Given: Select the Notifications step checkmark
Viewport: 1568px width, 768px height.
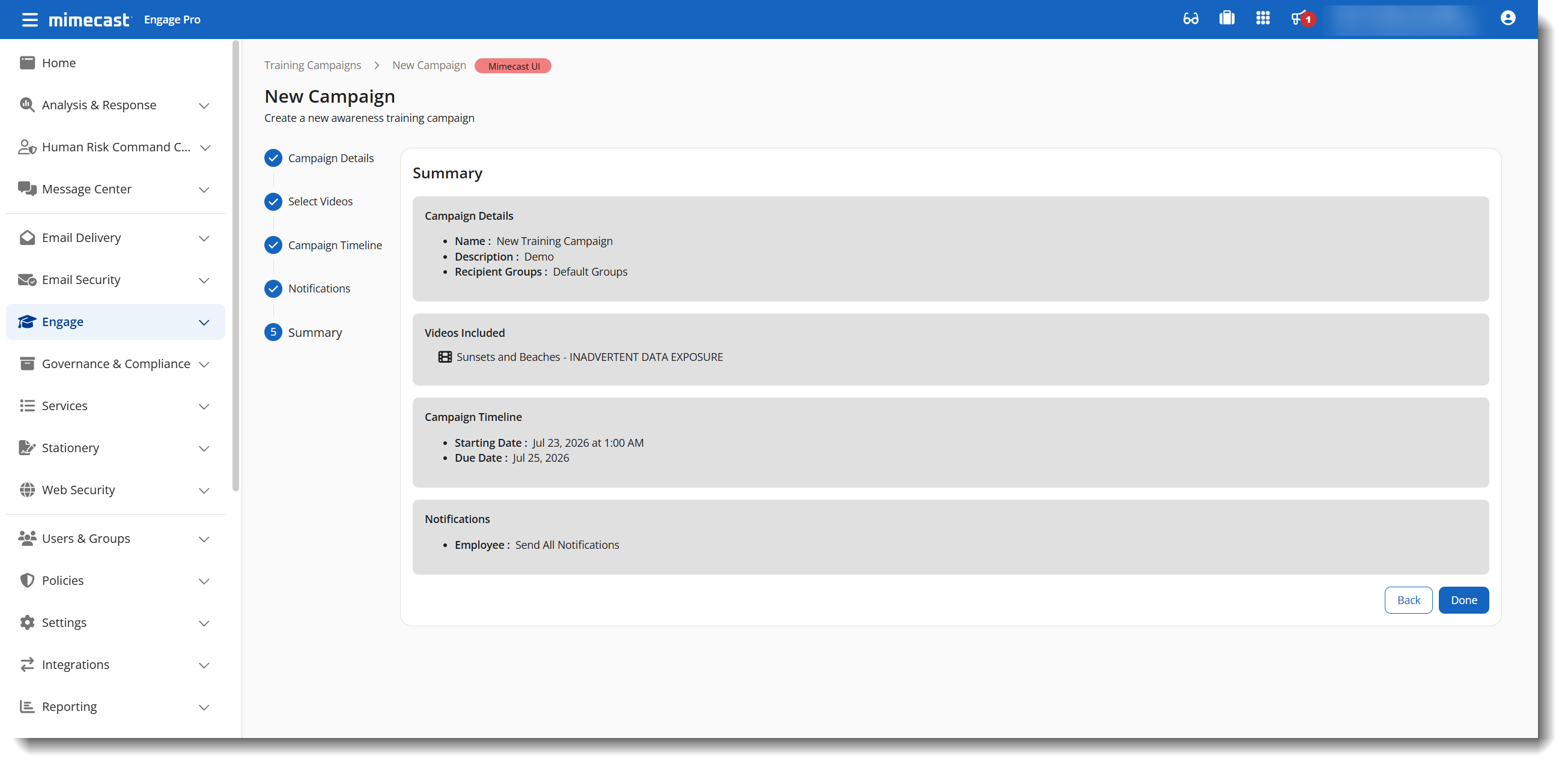Looking at the screenshot, I should (x=273, y=288).
